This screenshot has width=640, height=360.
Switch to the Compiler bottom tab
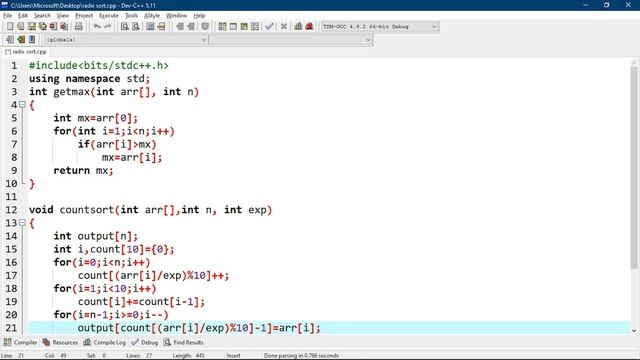pyautogui.click(x=20, y=342)
